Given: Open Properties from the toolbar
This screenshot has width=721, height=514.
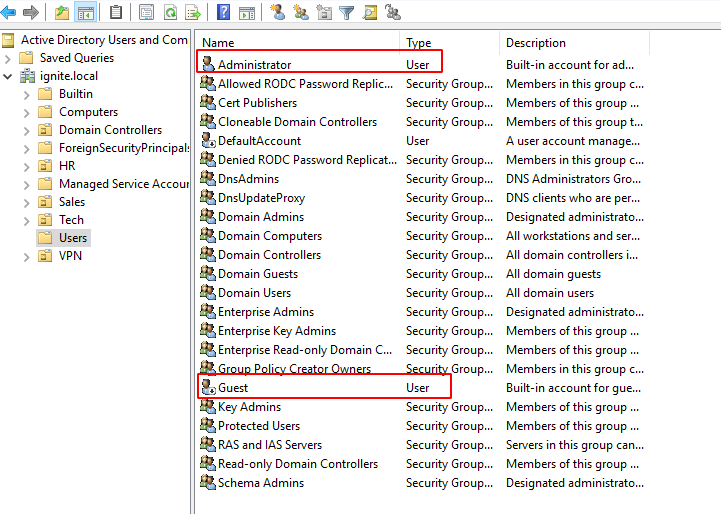Looking at the screenshot, I should pos(146,12).
